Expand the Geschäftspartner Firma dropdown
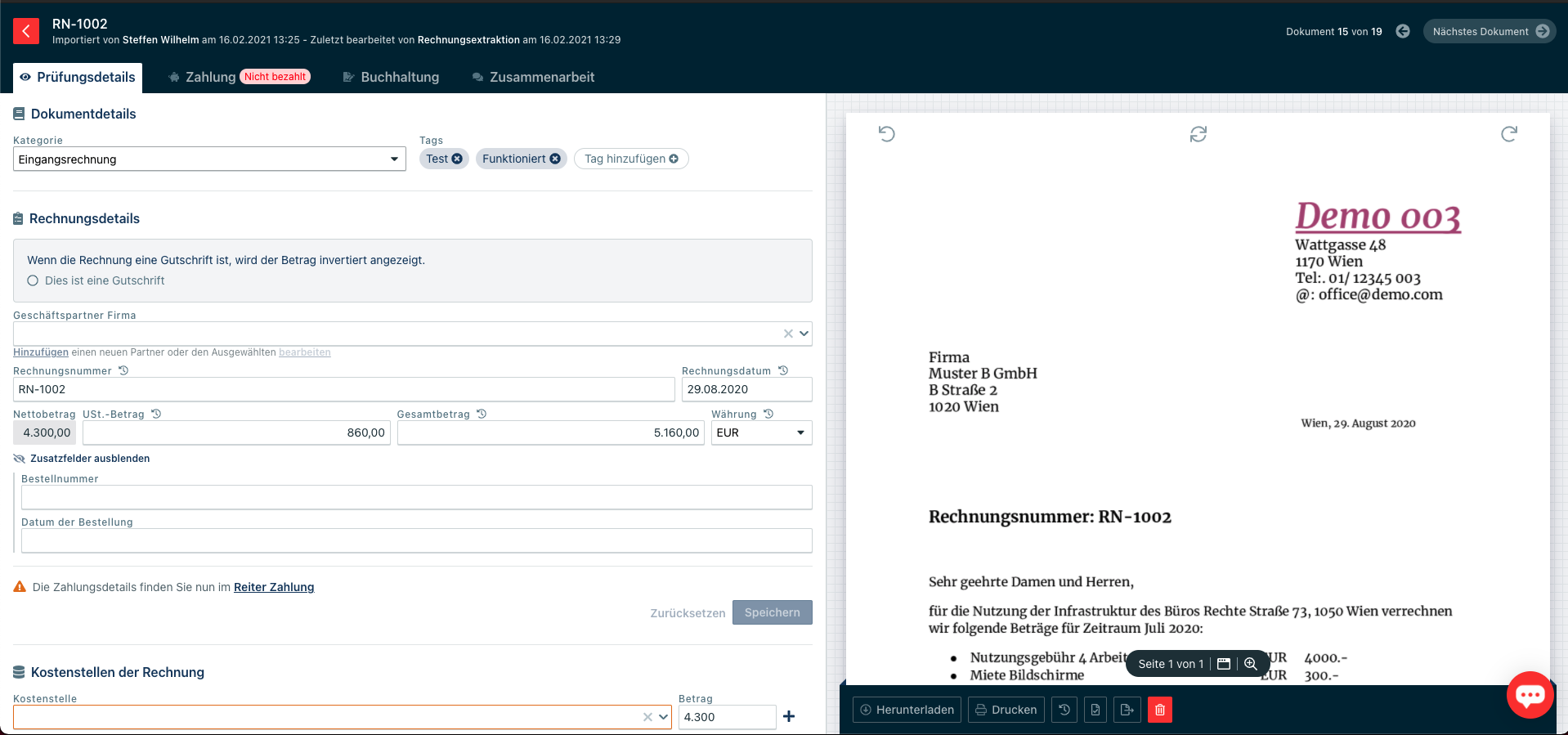Screen dimensions: 1568x735 tap(804, 334)
